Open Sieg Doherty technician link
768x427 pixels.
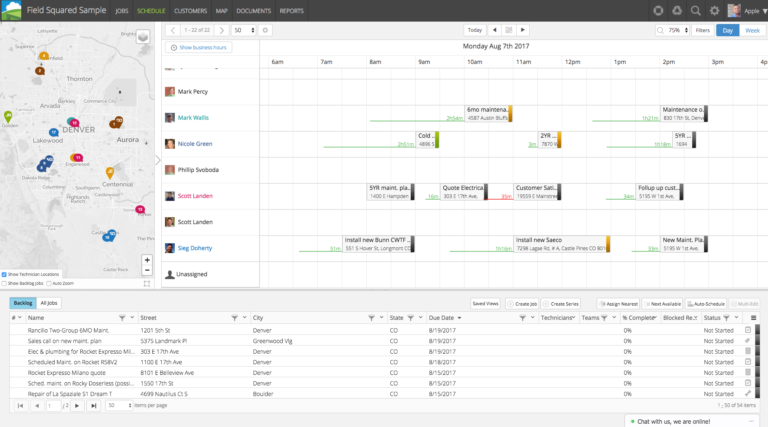pos(194,248)
